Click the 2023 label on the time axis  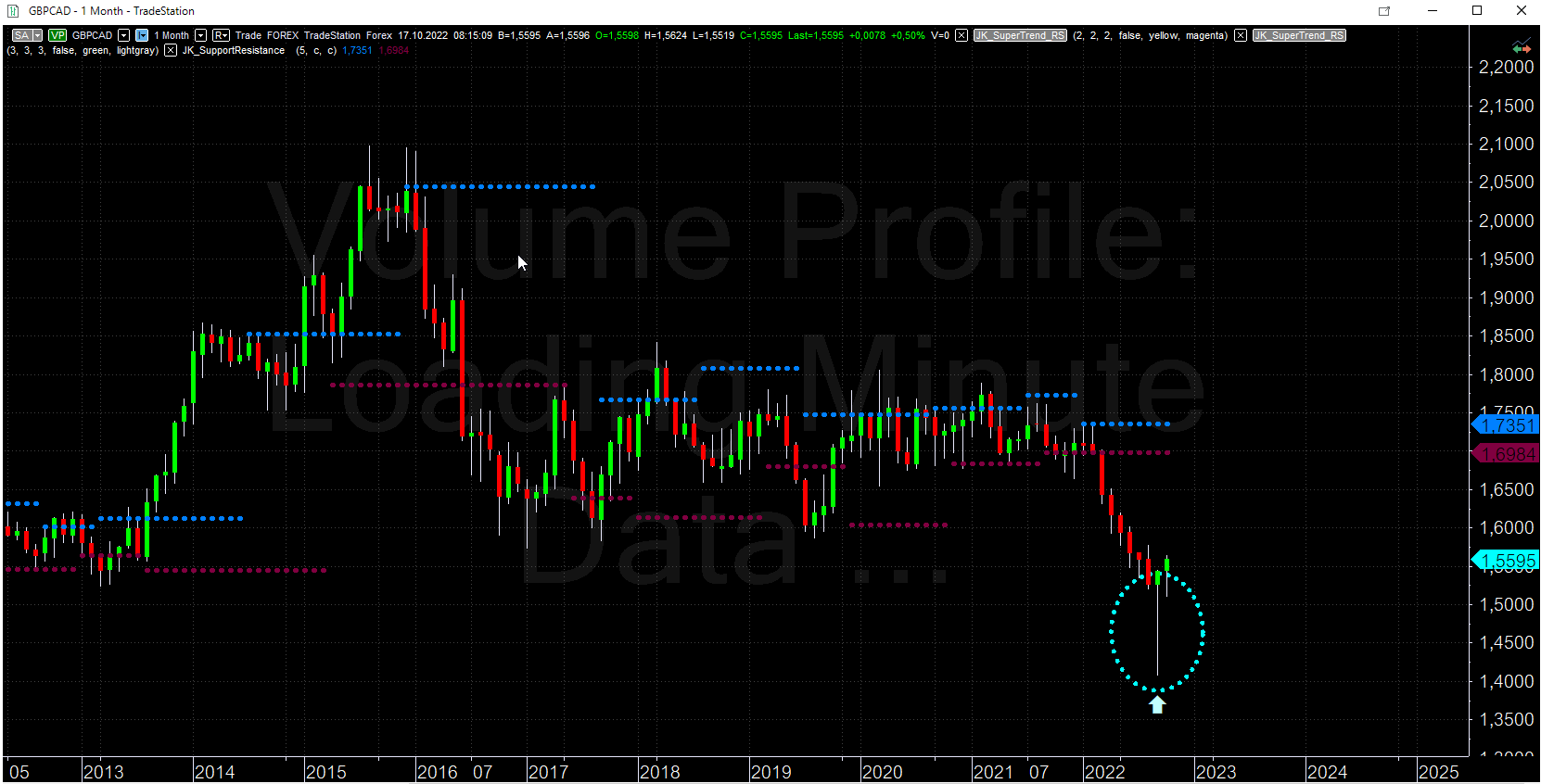pos(1216,772)
